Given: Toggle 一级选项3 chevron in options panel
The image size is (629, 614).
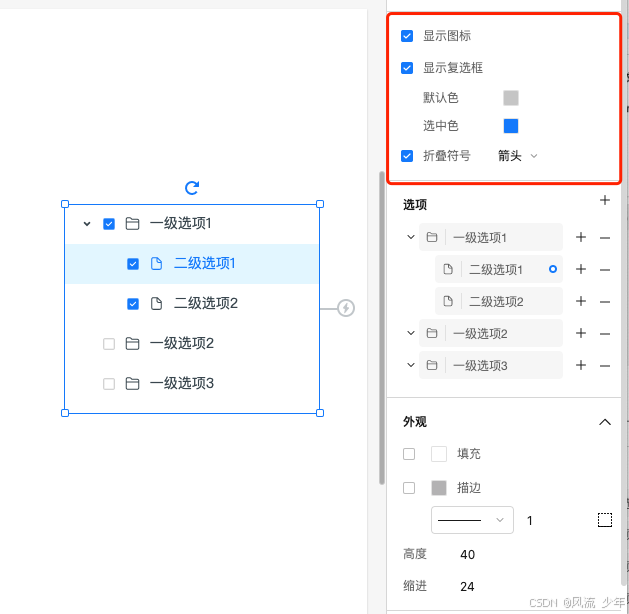Looking at the screenshot, I should pyautogui.click(x=411, y=365).
